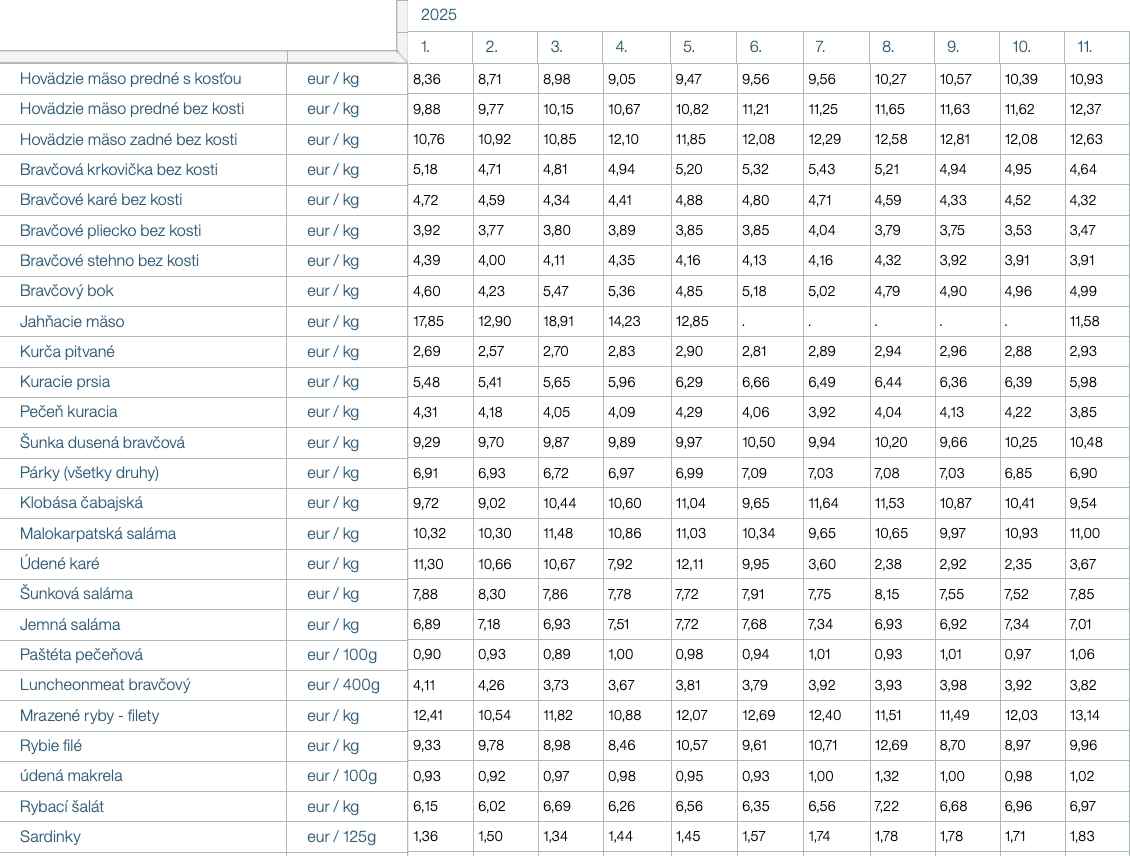Click the Kuracie prsia row label
This screenshot has width=1130, height=856.
(65, 382)
